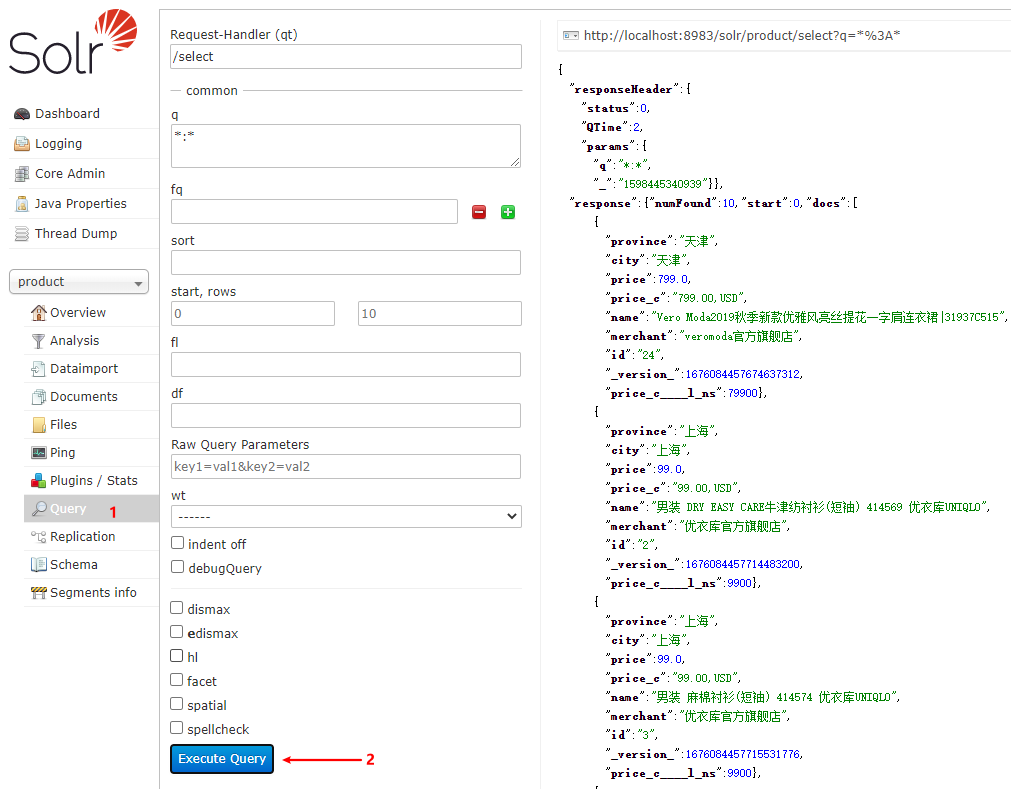Image resolution: width=1011 pixels, height=789 pixels.
Task: Click the Java Properties icon
Action: point(22,204)
